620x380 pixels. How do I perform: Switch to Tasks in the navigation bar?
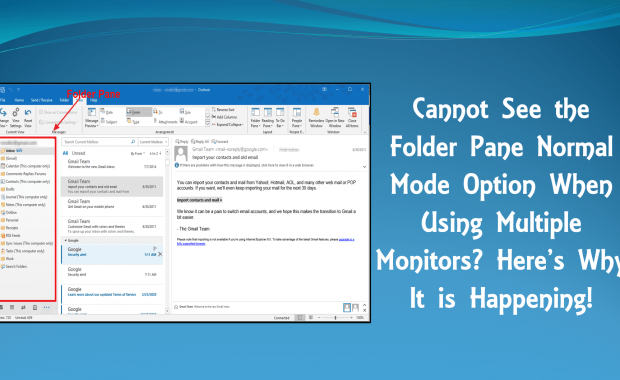click(35, 307)
